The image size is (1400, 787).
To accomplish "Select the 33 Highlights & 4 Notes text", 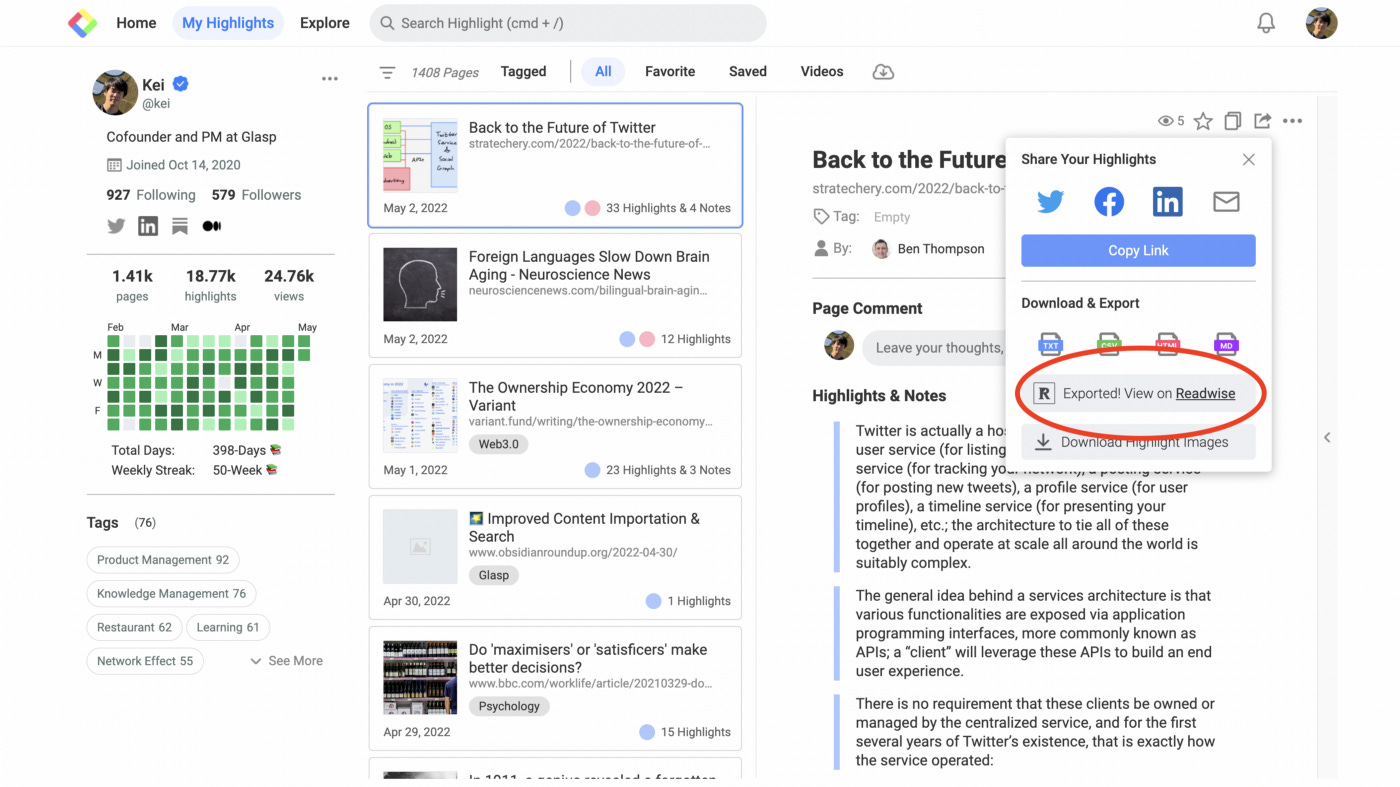I will click(x=668, y=208).
